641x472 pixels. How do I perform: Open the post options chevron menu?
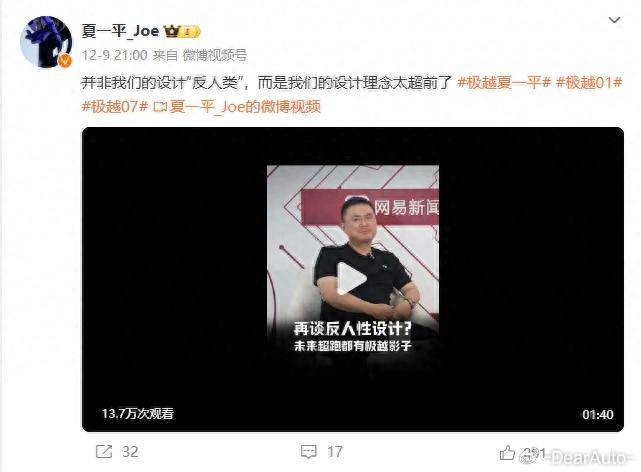click(614, 20)
